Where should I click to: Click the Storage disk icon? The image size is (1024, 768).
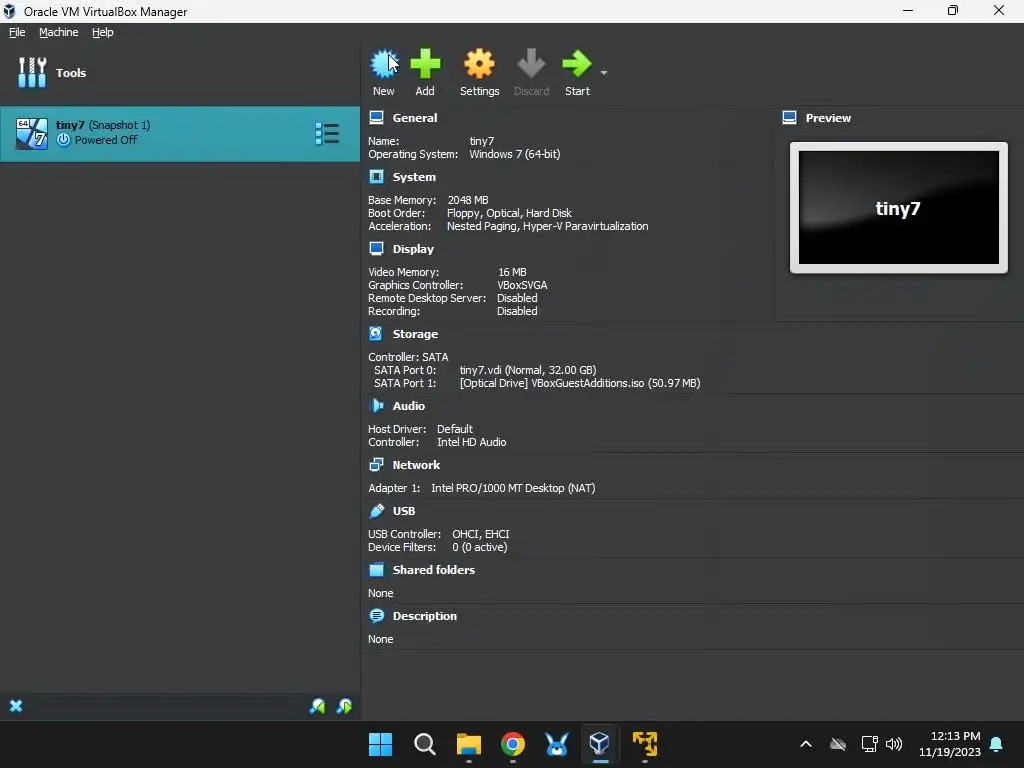(x=376, y=333)
